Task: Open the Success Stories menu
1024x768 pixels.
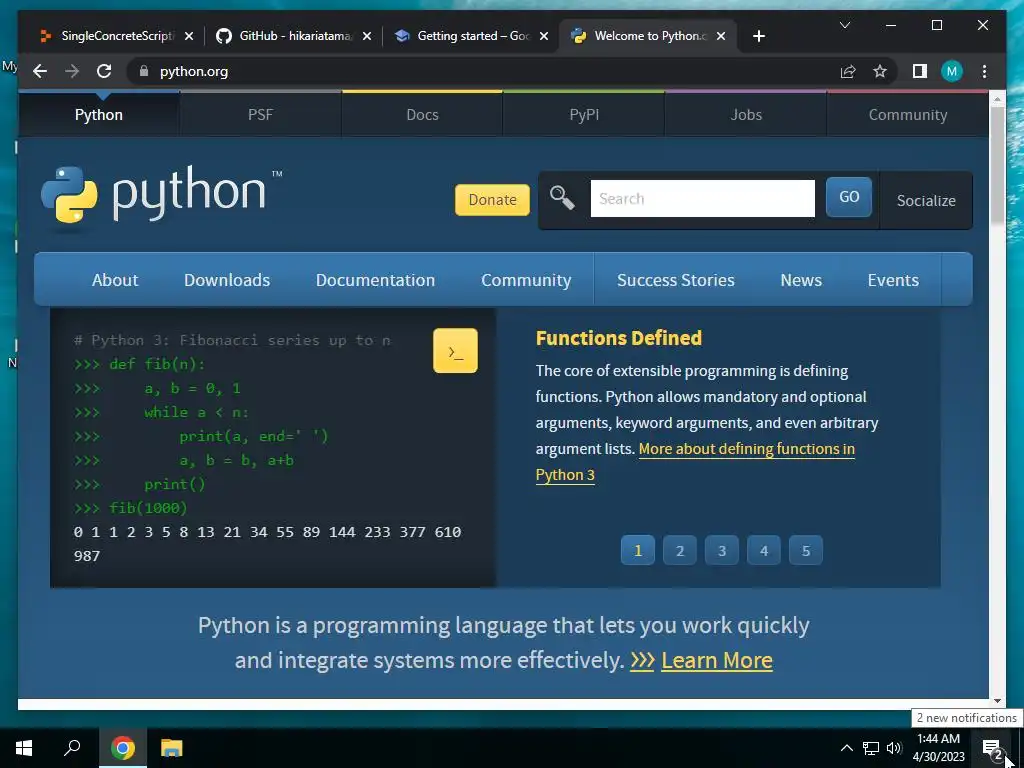Action: (676, 280)
